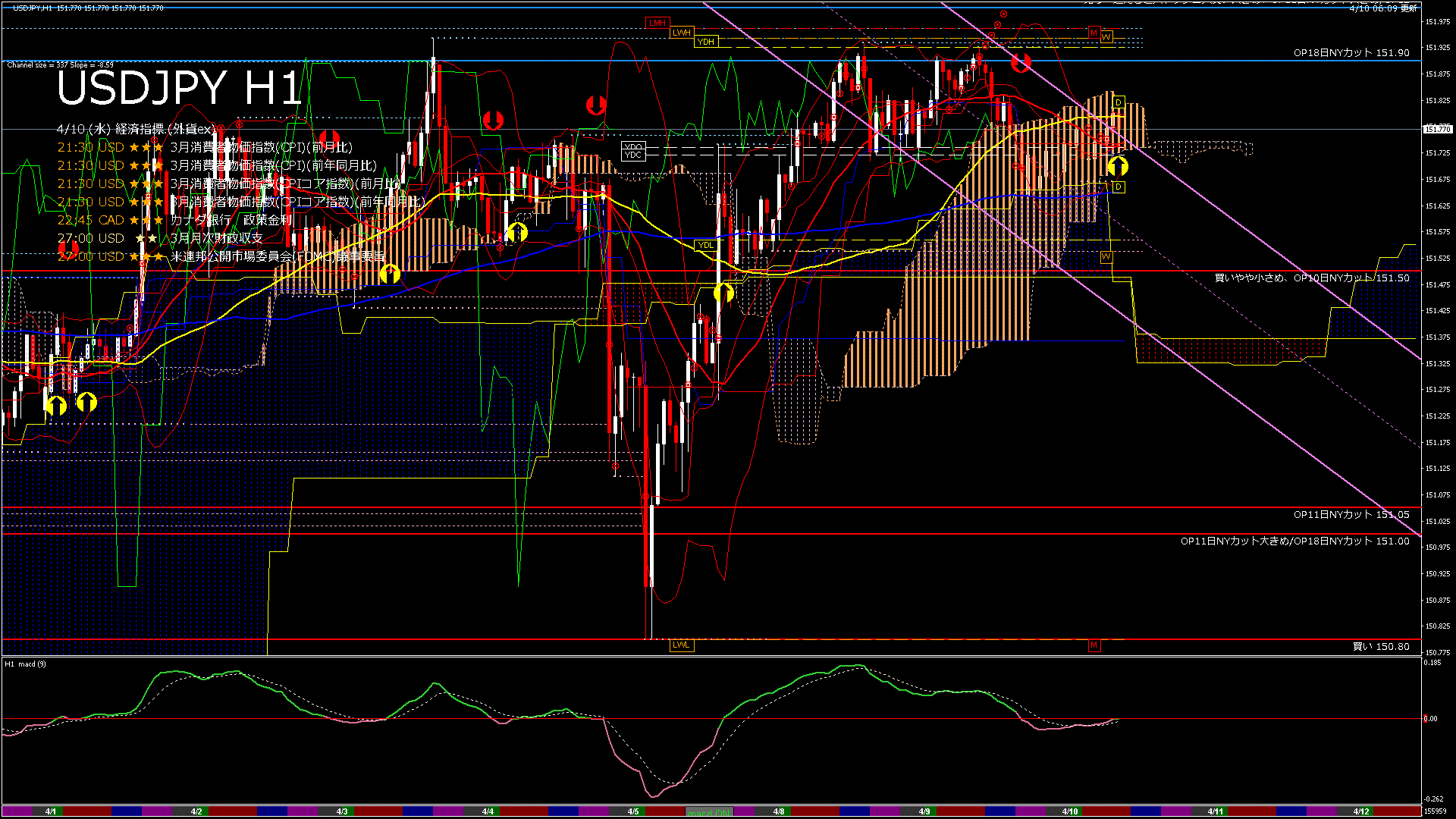Select the 4/3 date marker

[x=342, y=811]
